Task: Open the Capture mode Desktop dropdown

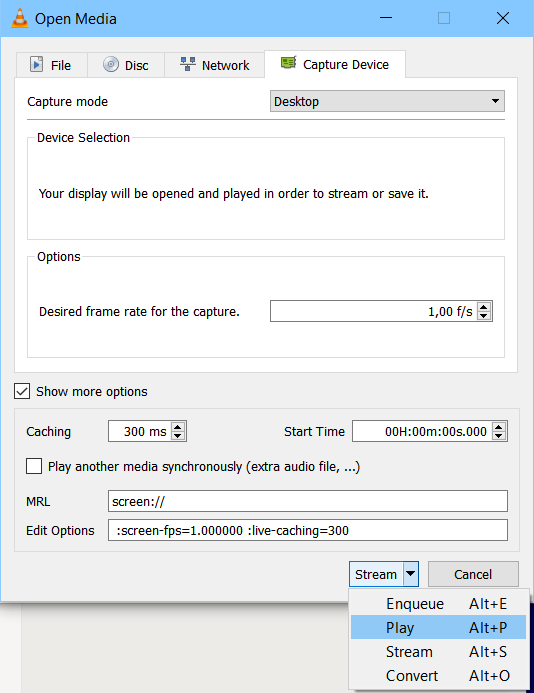Action: click(x=387, y=101)
